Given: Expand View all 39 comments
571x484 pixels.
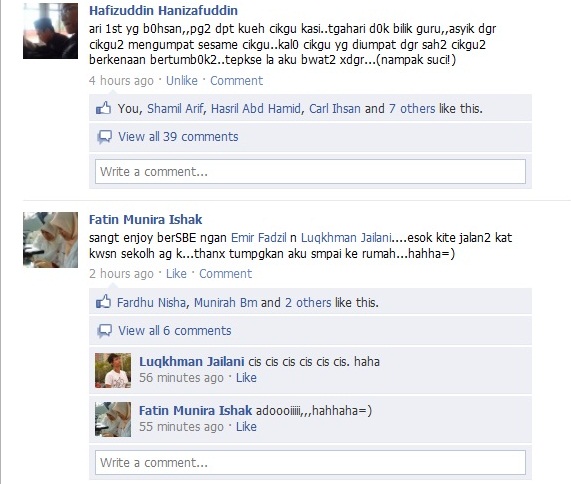Looking at the screenshot, I should [178, 137].
